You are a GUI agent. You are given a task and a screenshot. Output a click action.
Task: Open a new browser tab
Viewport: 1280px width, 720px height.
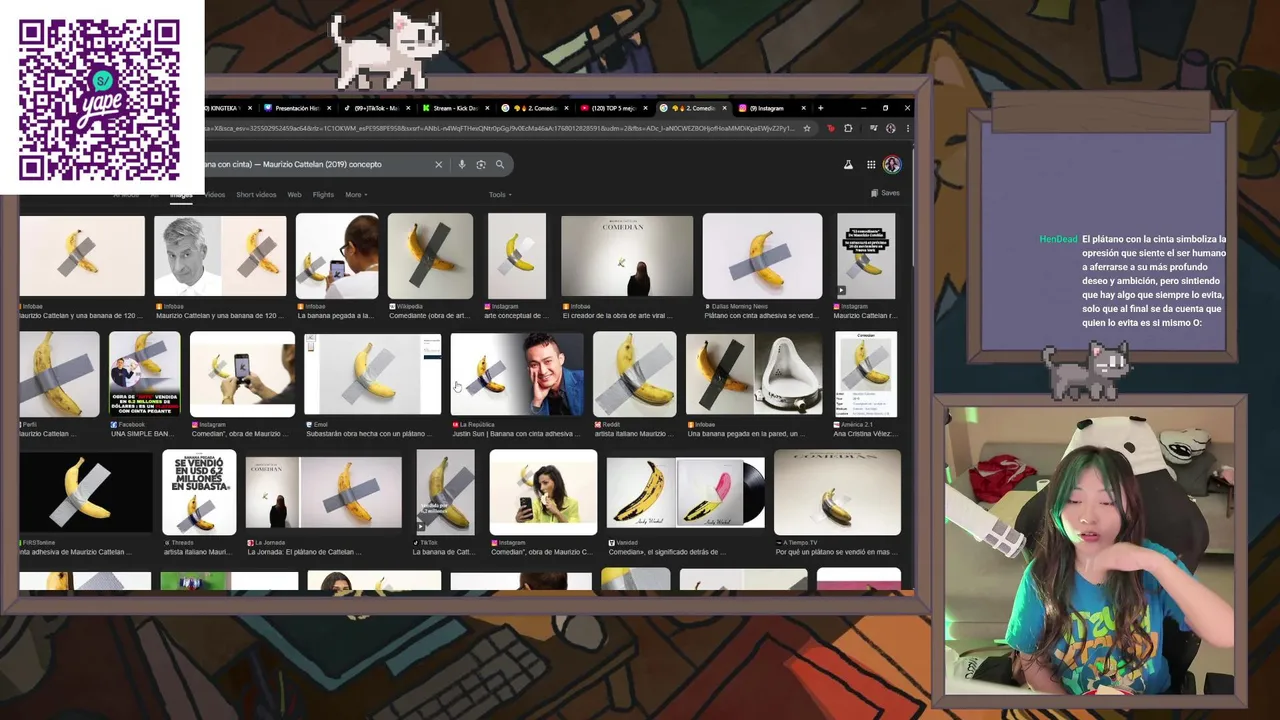click(x=820, y=108)
